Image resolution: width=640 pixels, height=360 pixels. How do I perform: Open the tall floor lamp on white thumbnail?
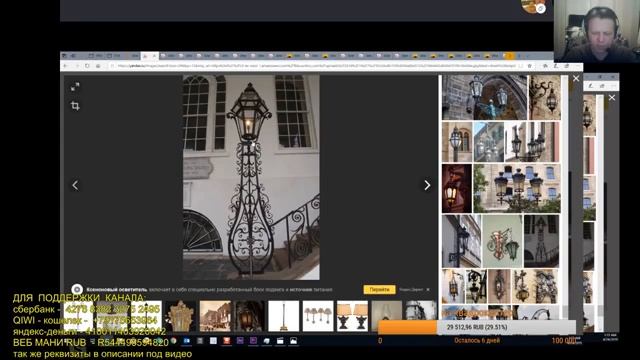pyautogui.click(x=284, y=316)
